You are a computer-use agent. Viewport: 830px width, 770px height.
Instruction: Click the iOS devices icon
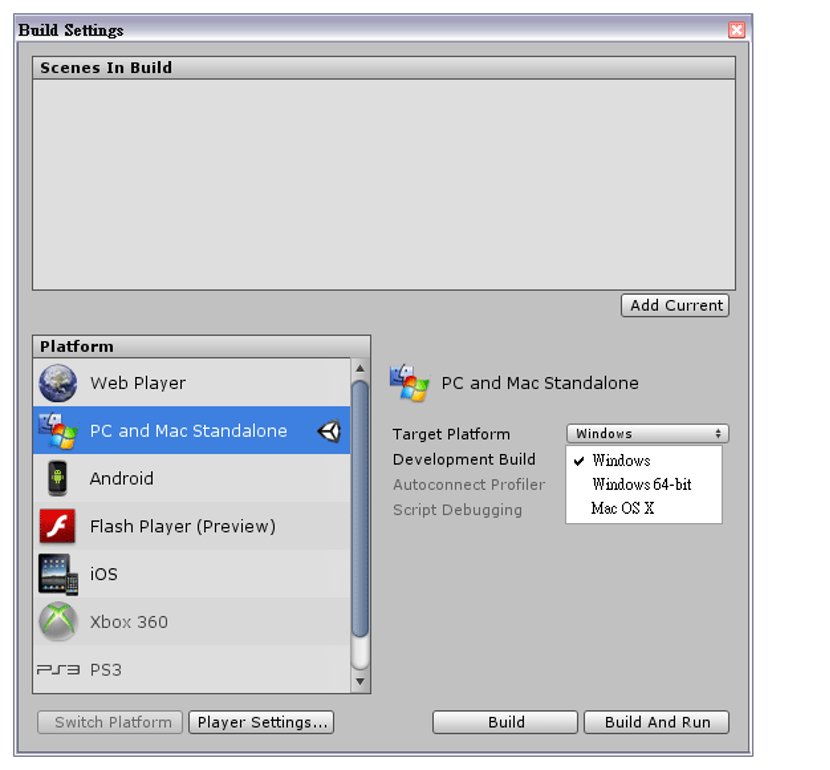[58, 575]
